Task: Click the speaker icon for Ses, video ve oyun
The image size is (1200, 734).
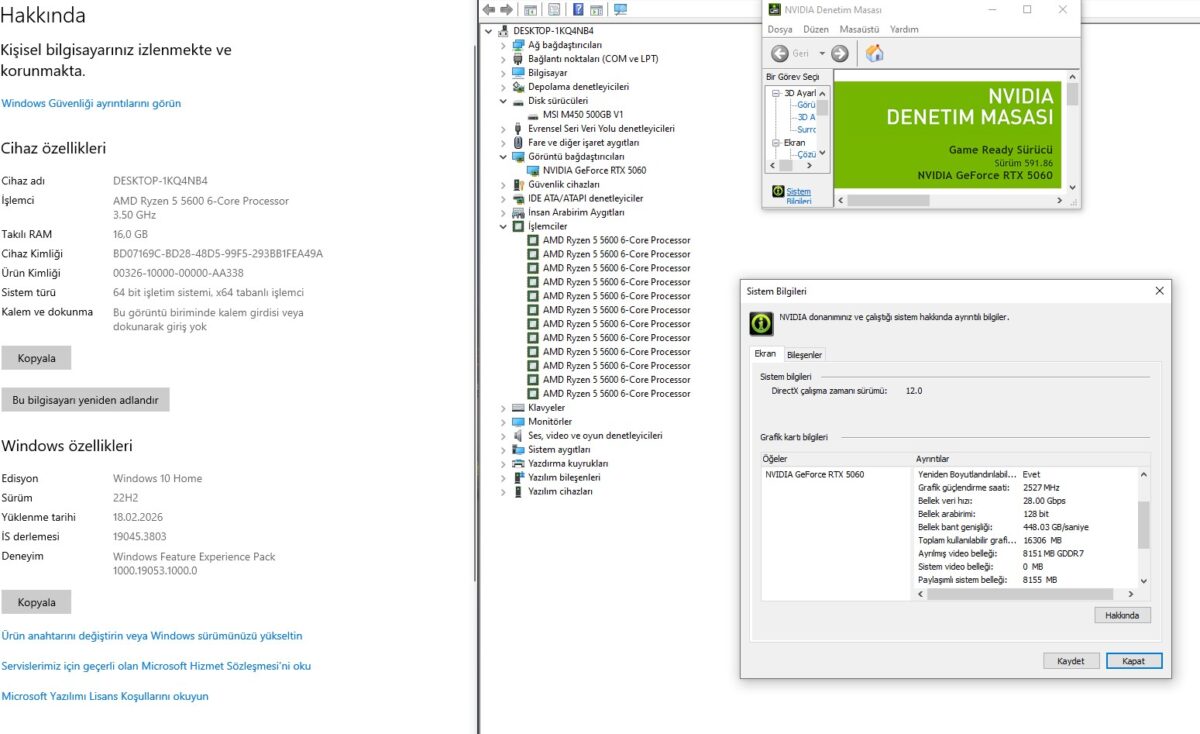Action: point(518,435)
